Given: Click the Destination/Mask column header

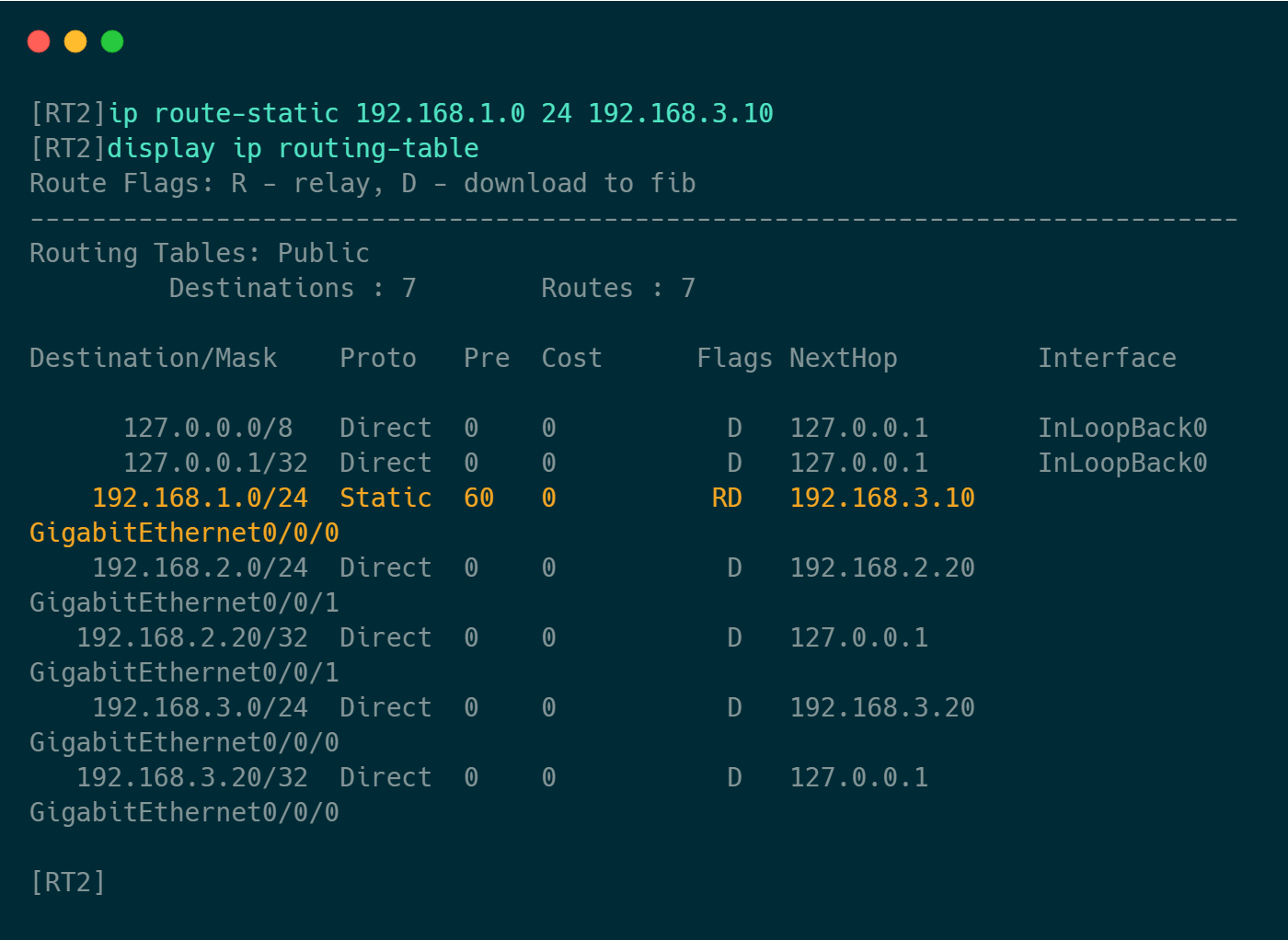Looking at the screenshot, I should (153, 358).
